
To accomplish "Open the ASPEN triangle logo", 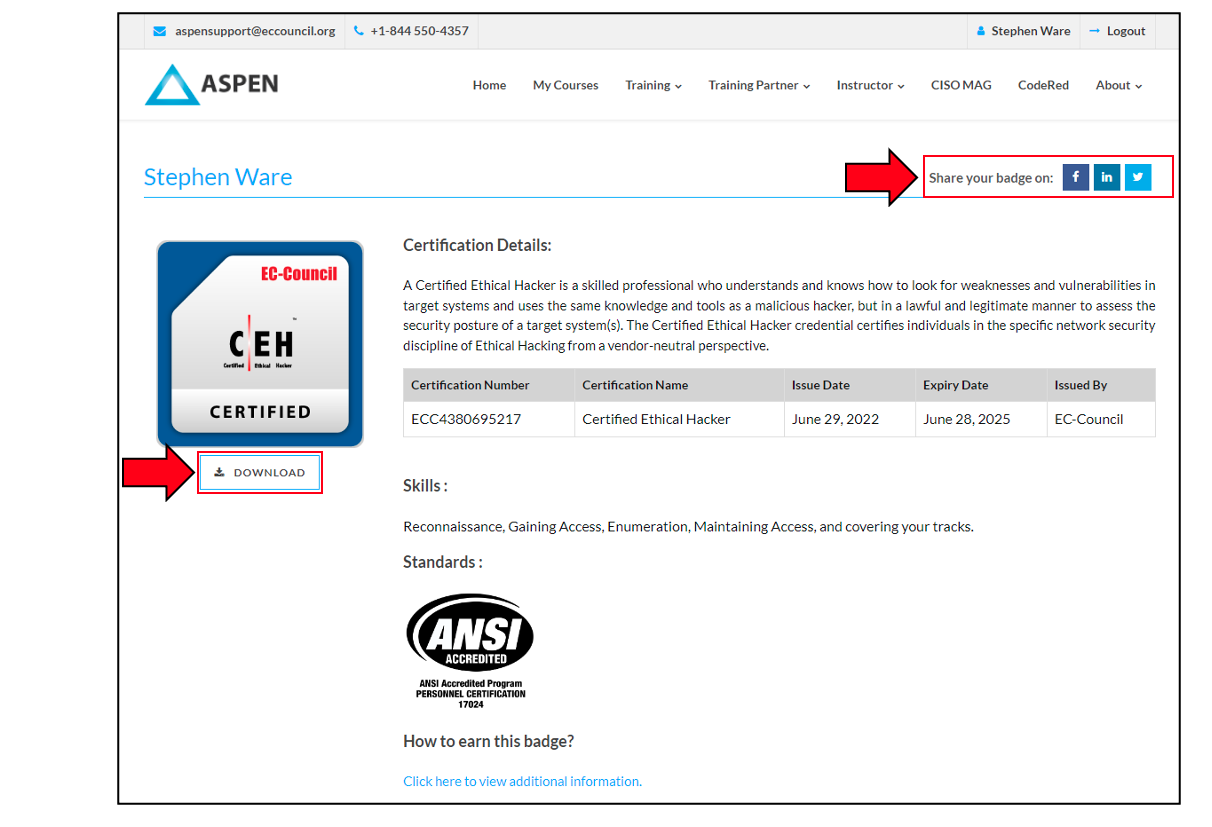I will [174, 85].
